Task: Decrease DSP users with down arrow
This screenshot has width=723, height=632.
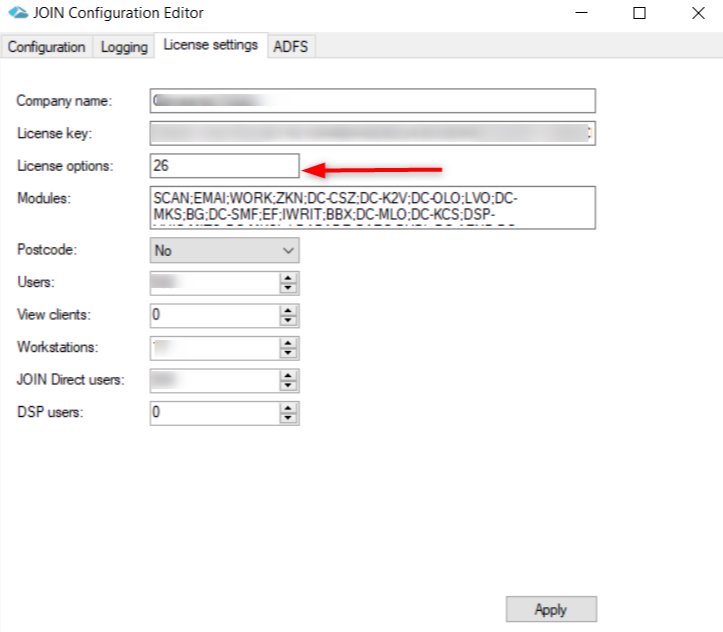Action: 288,418
